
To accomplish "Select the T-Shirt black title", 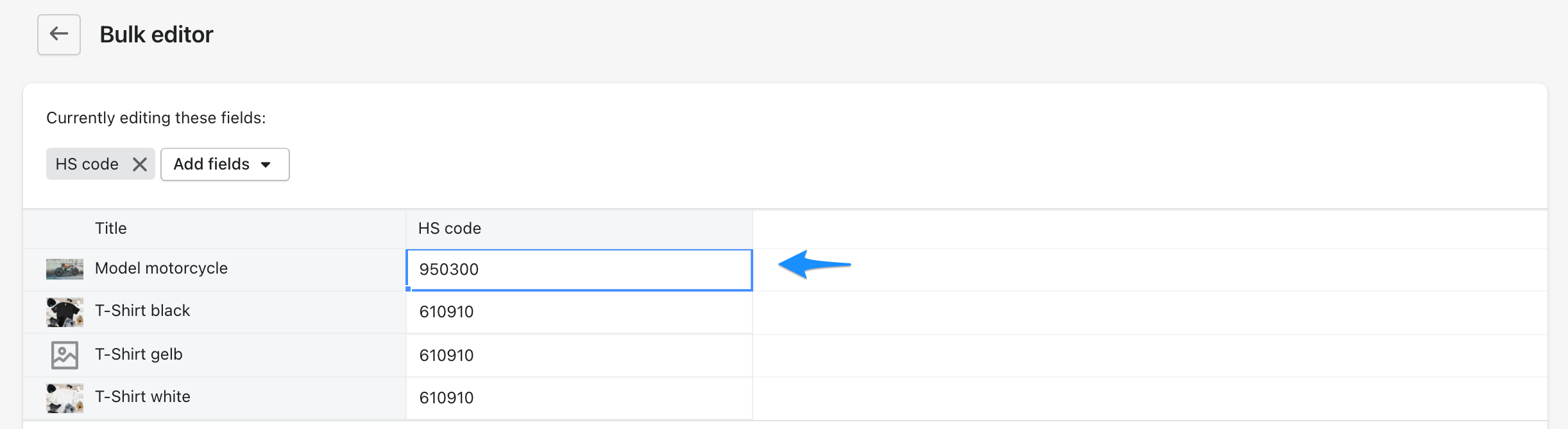I will tap(142, 311).
